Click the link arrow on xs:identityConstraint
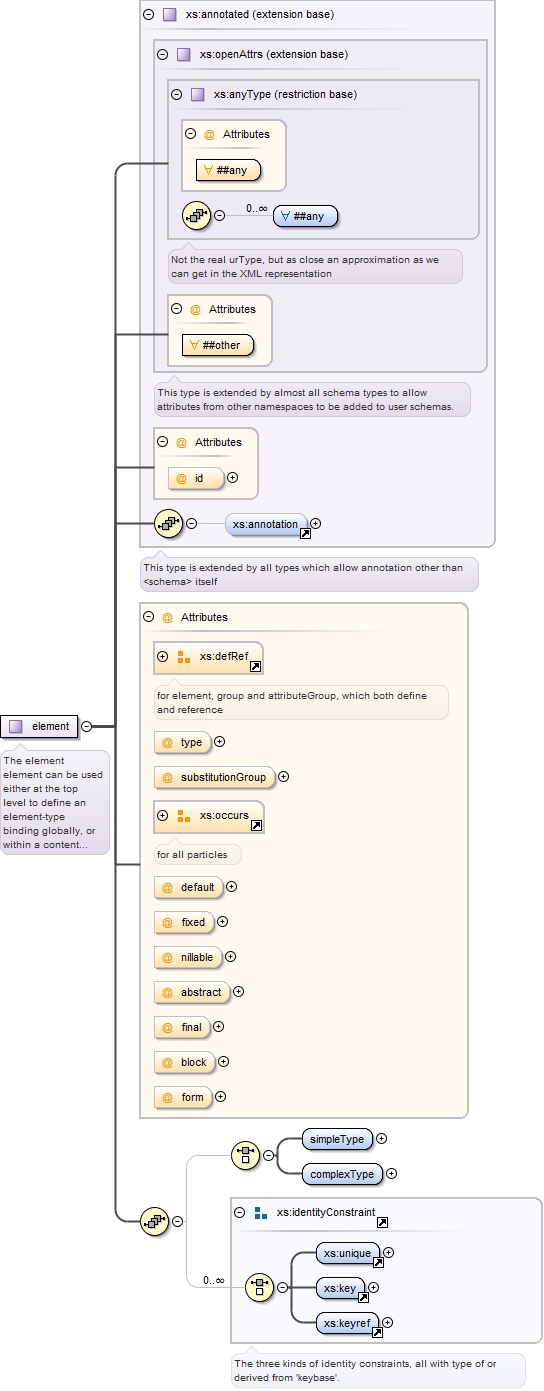Viewport: 544px width, 1391px height. pos(382,1222)
